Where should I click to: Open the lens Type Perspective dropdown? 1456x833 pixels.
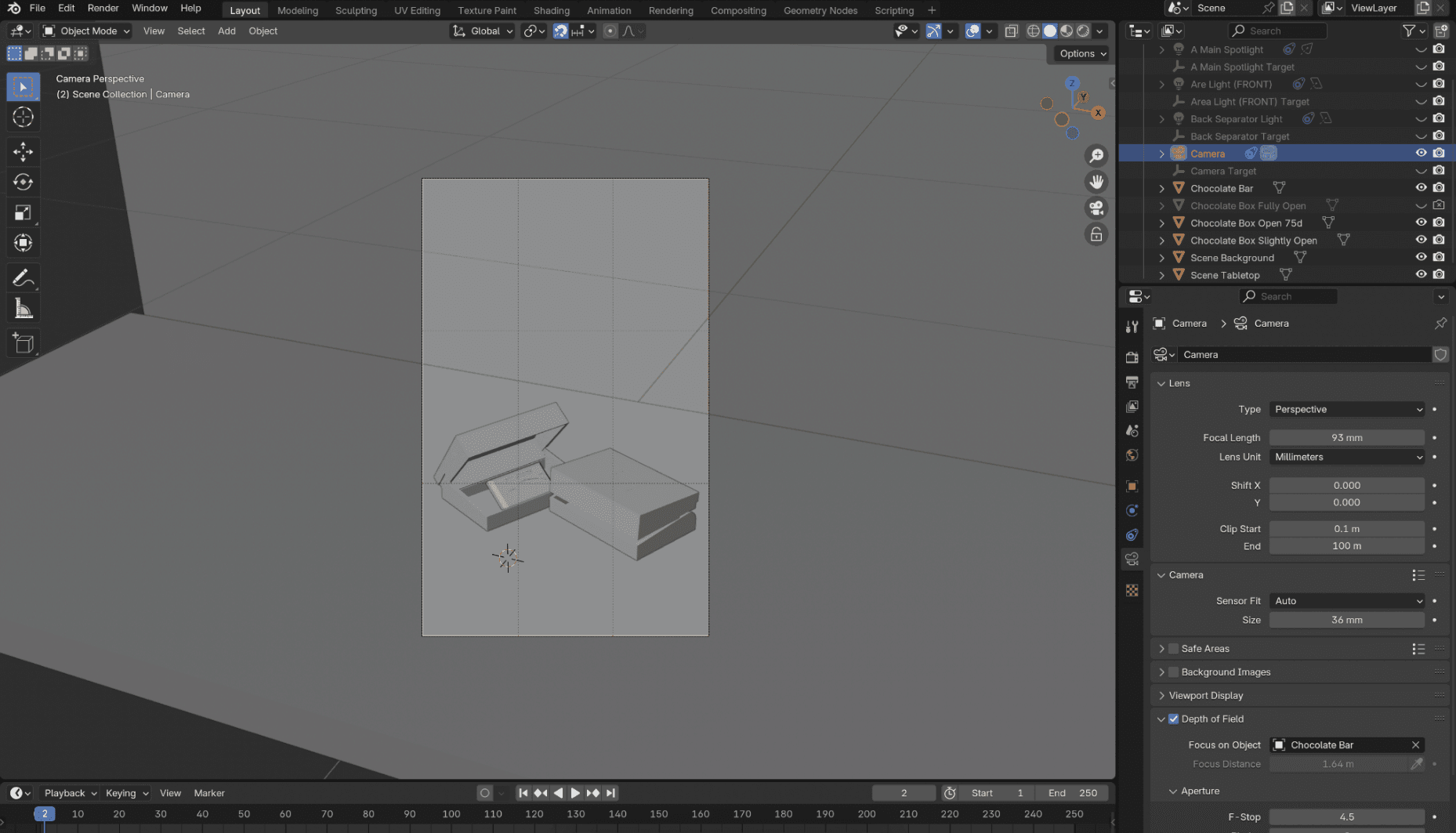click(x=1346, y=409)
